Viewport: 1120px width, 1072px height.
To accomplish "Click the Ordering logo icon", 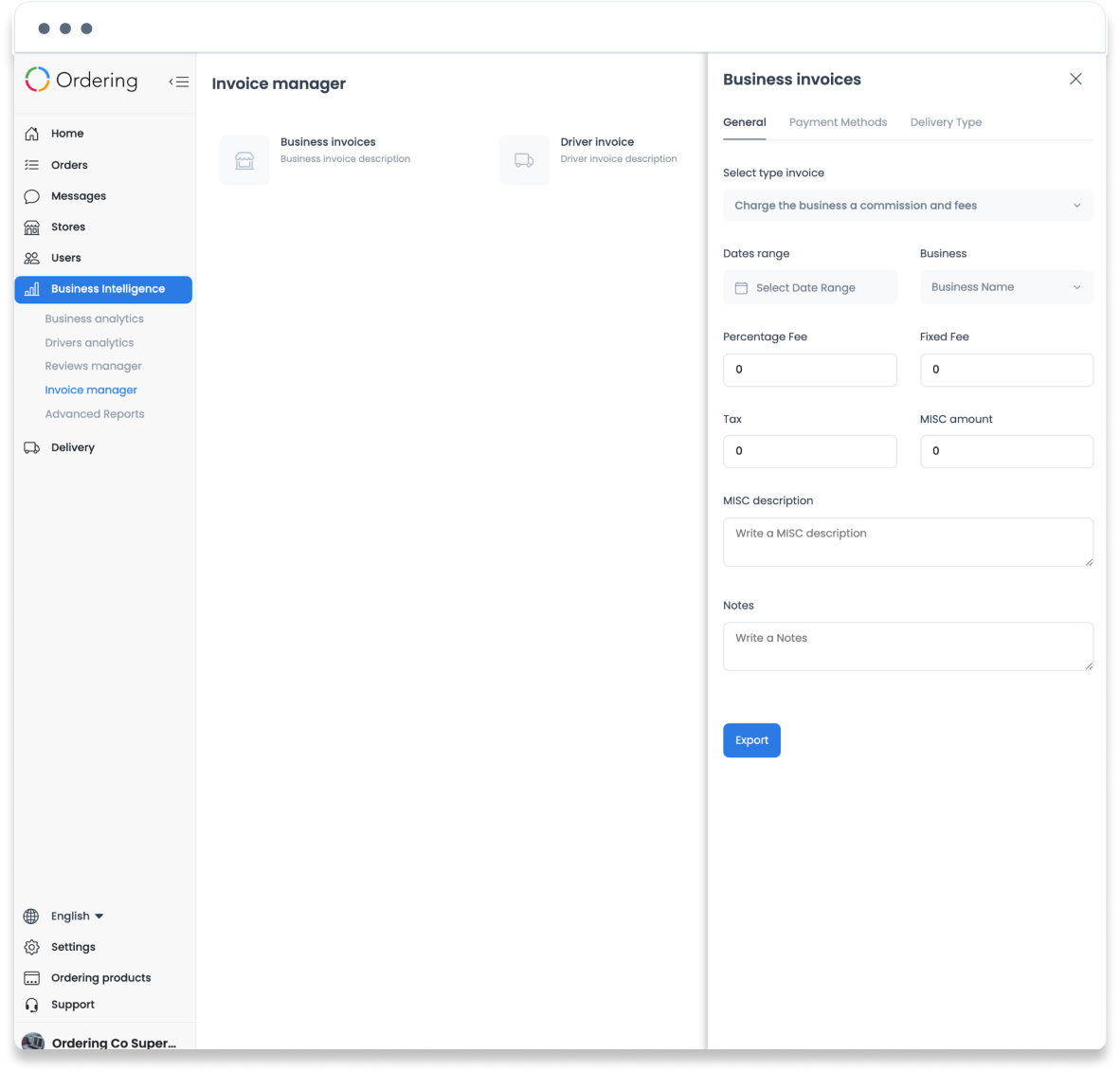I will coord(37,80).
